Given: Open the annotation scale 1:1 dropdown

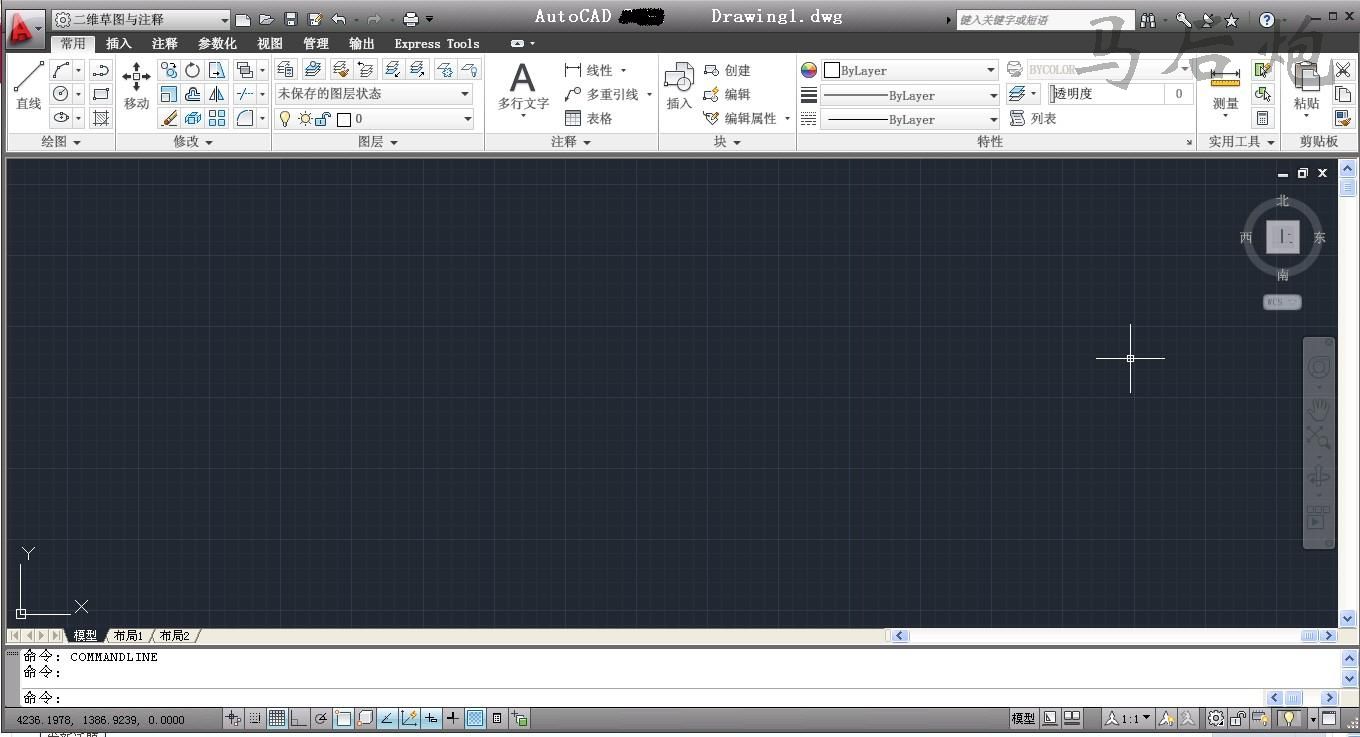Looking at the screenshot, I should tap(1128, 718).
